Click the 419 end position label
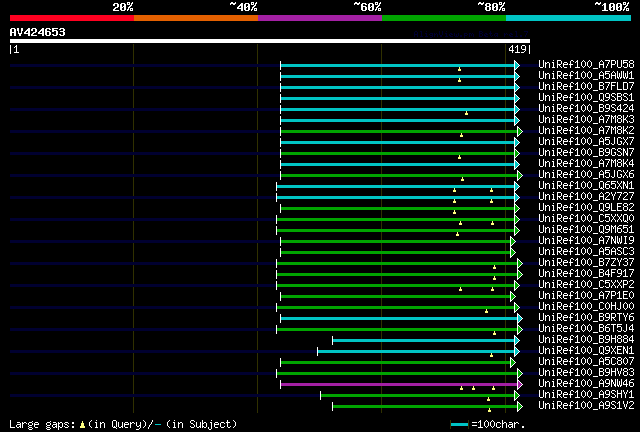The image size is (640, 432). click(520, 49)
